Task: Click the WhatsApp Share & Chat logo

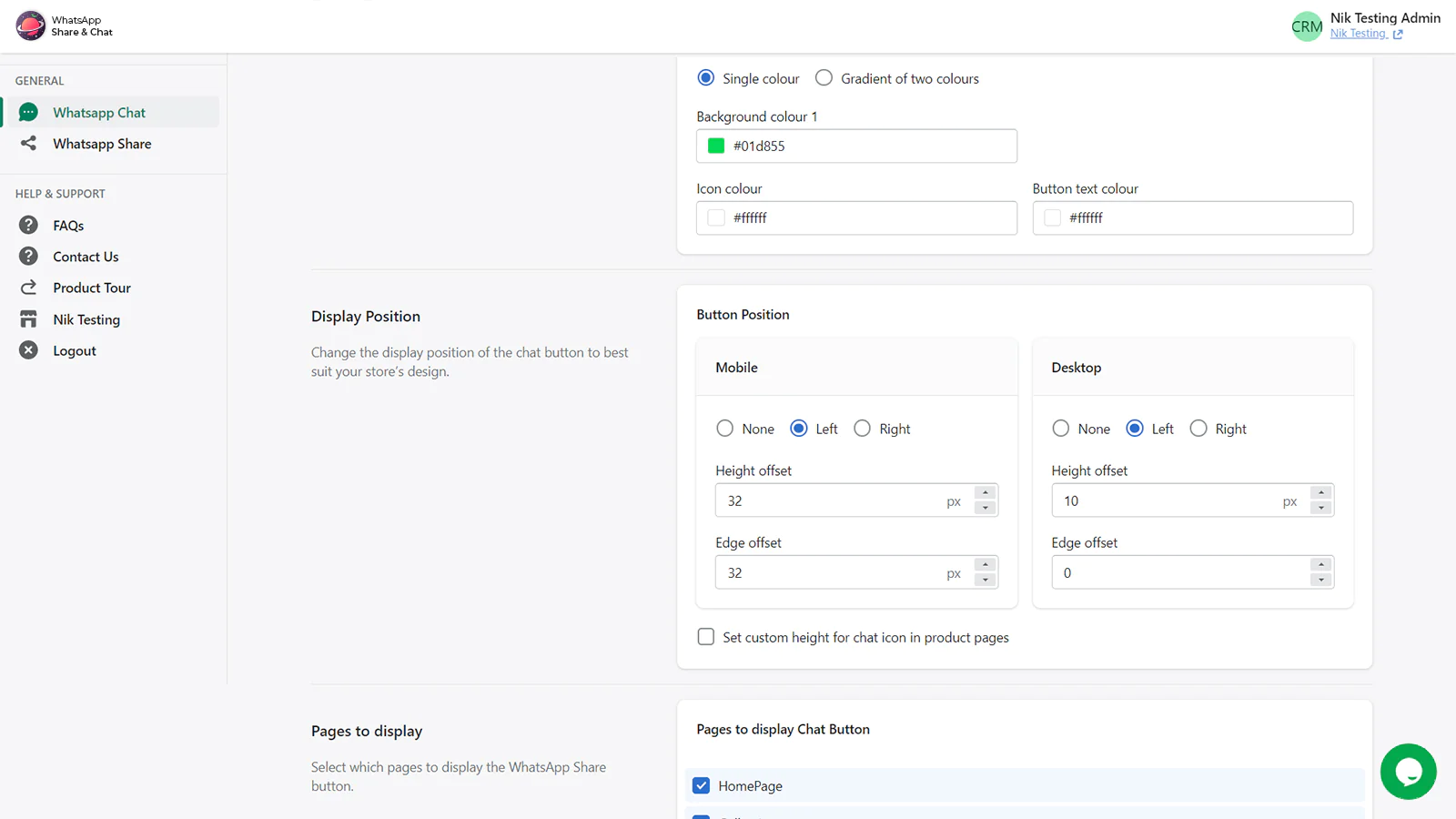Action: click(x=31, y=25)
